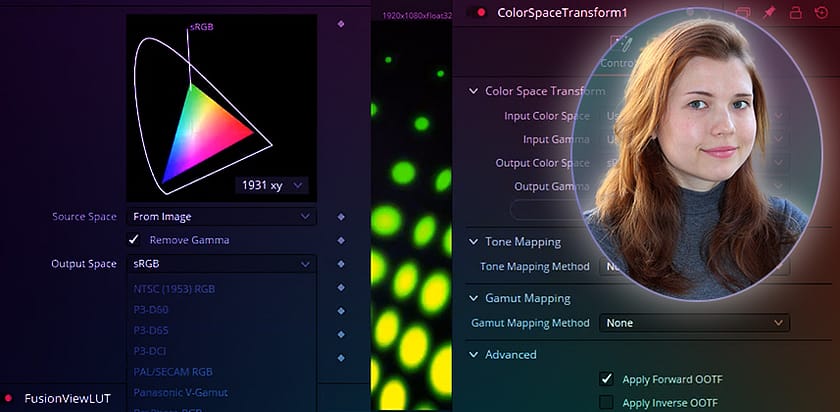Click the keyframe diamond for Source Space
Screen dimensions: 840x412
[341, 217]
